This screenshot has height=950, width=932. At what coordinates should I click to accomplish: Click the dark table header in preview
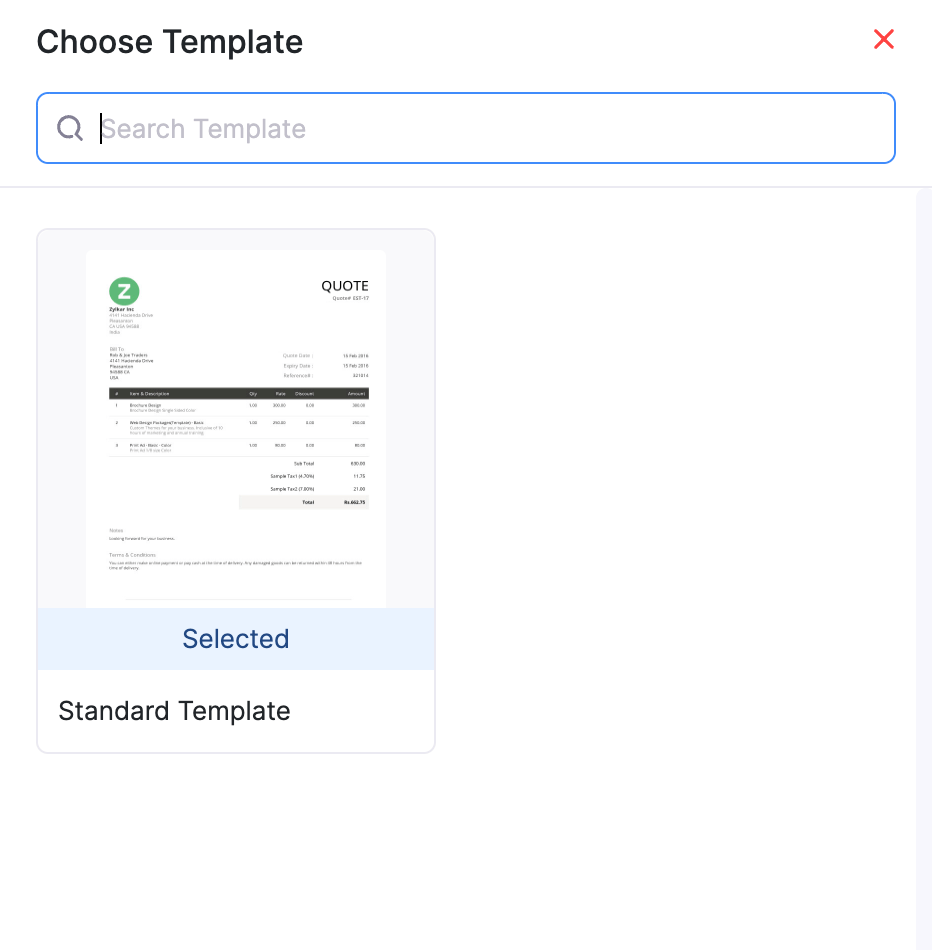pos(238,394)
